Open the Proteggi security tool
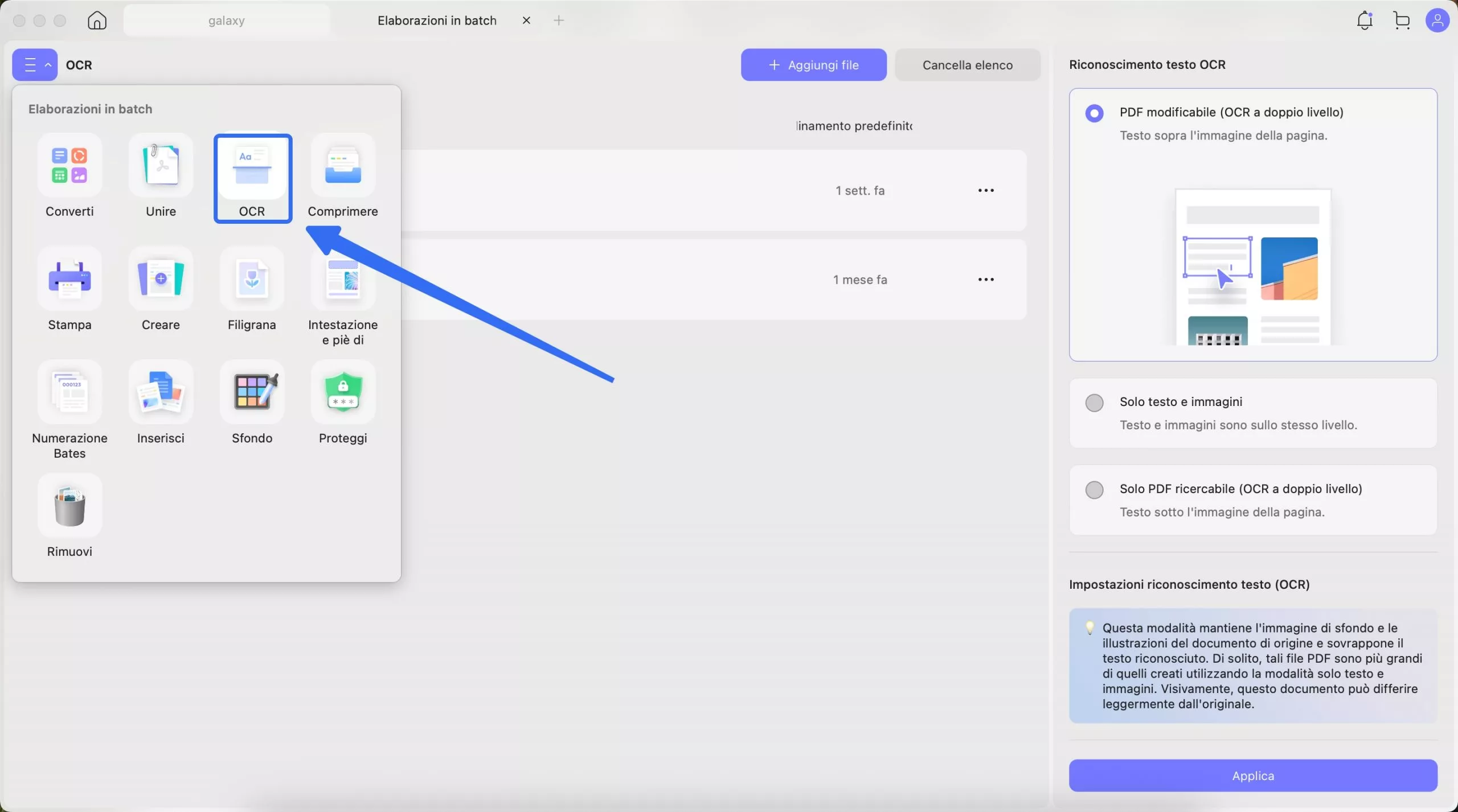The height and width of the screenshot is (812, 1458). click(x=343, y=392)
